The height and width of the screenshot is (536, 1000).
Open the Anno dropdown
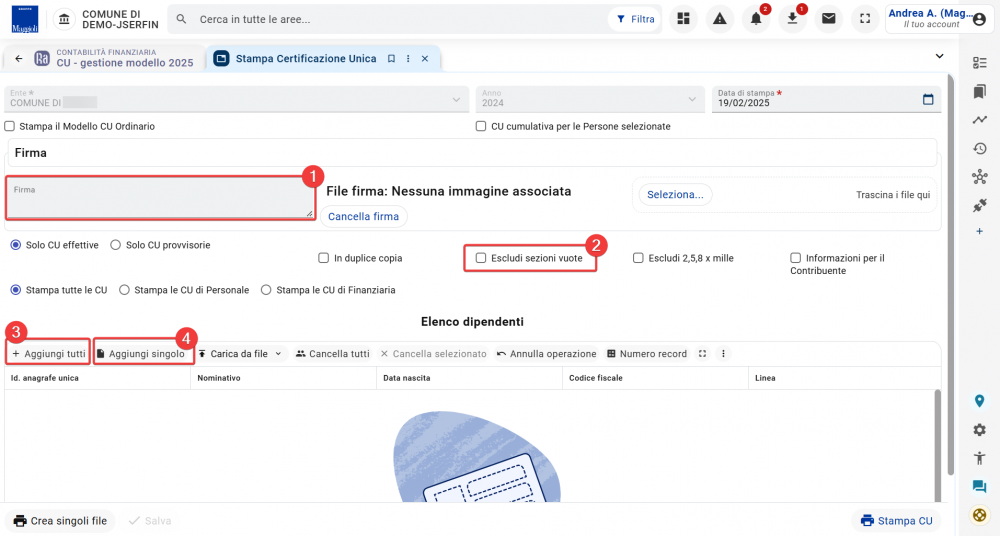[590, 100]
